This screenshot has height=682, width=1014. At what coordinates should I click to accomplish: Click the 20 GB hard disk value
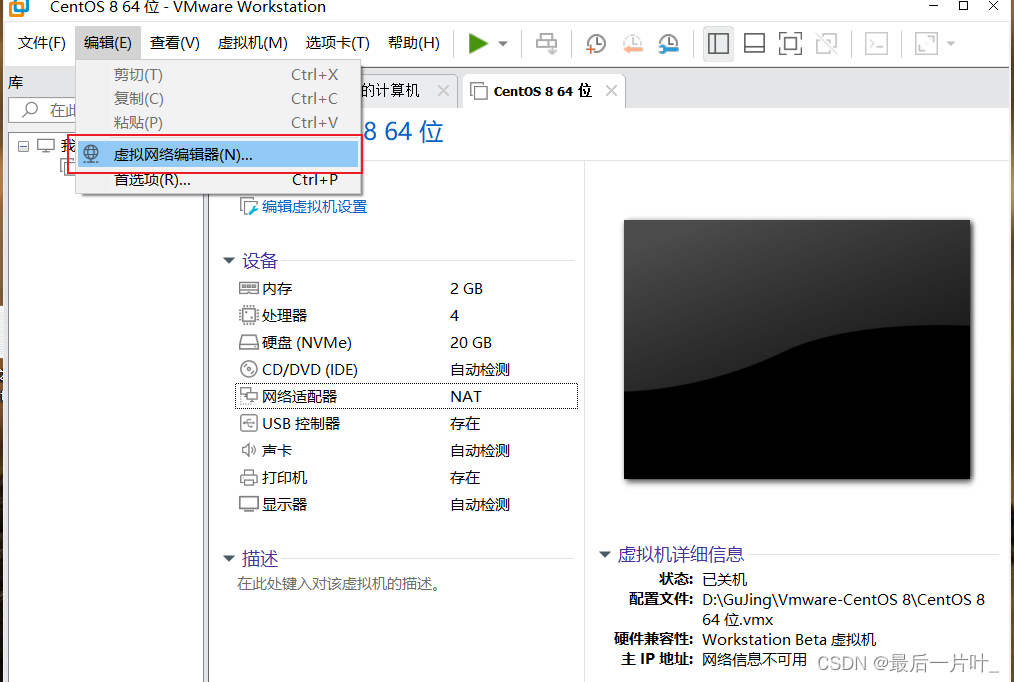click(471, 343)
